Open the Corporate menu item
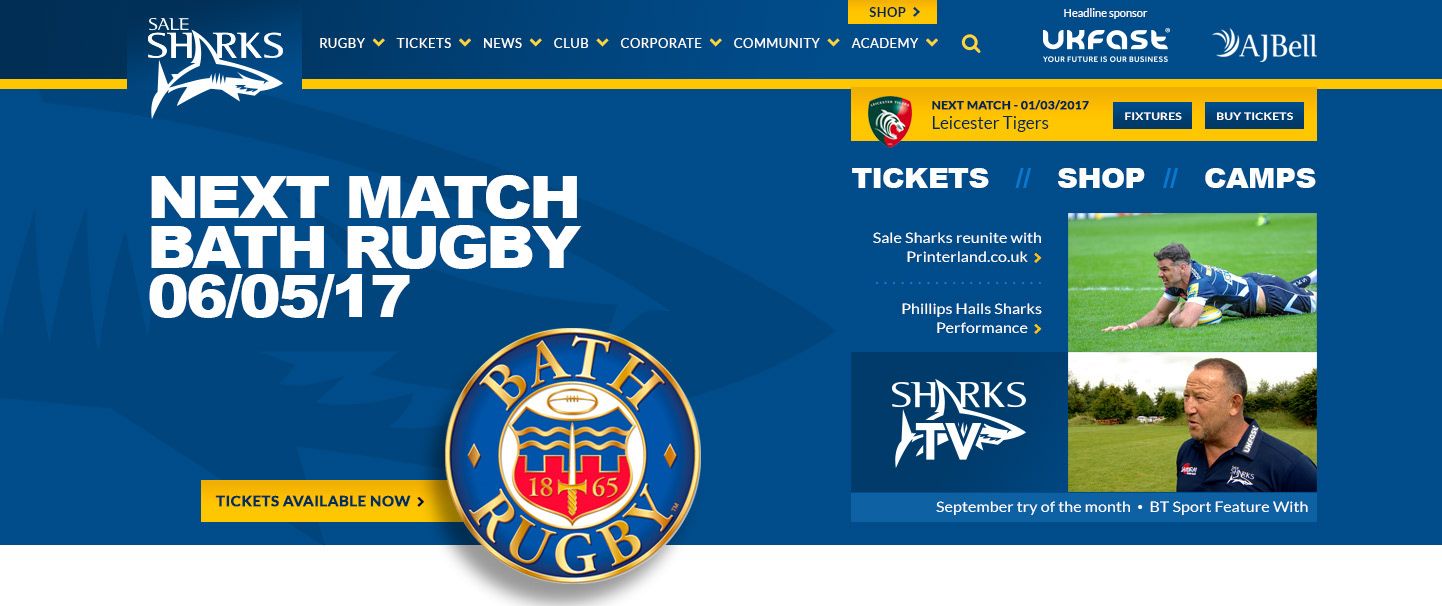 pyautogui.click(x=670, y=43)
